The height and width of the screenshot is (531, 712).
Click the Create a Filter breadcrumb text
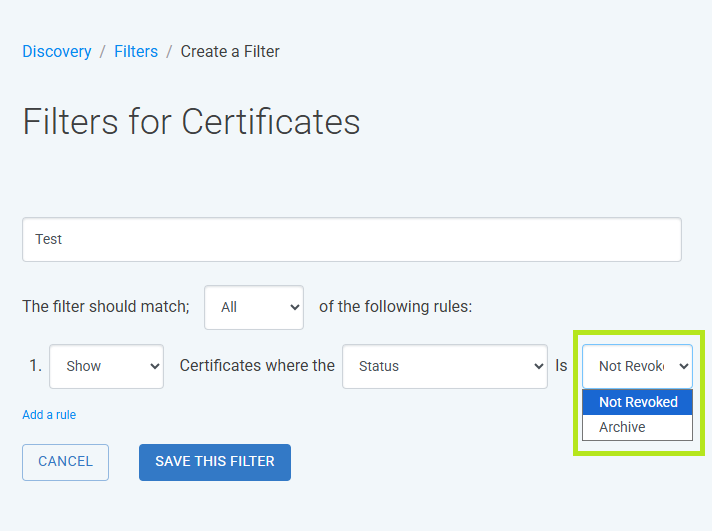tap(230, 51)
